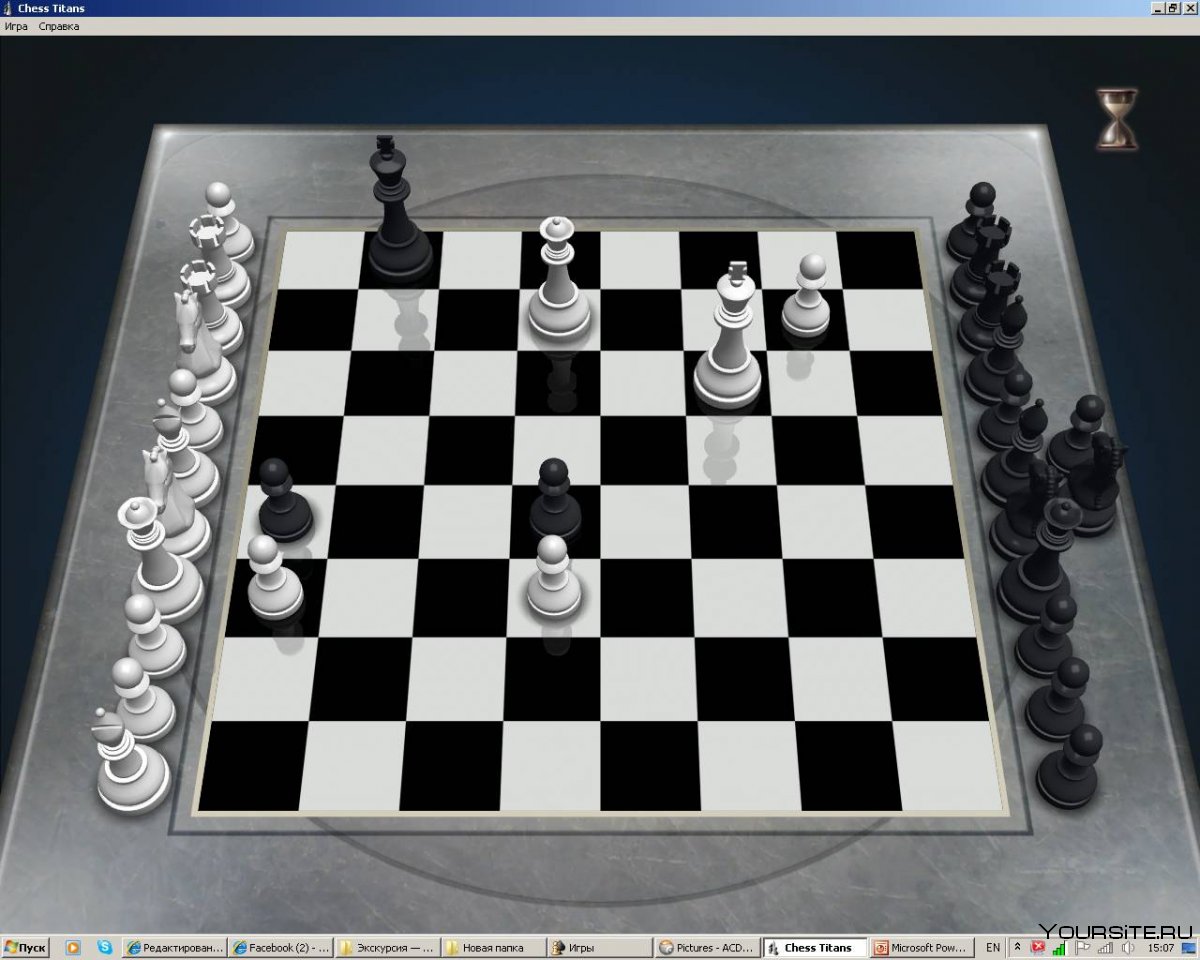
Task: Launch Skype from the quick launch bar
Action: click(105, 948)
